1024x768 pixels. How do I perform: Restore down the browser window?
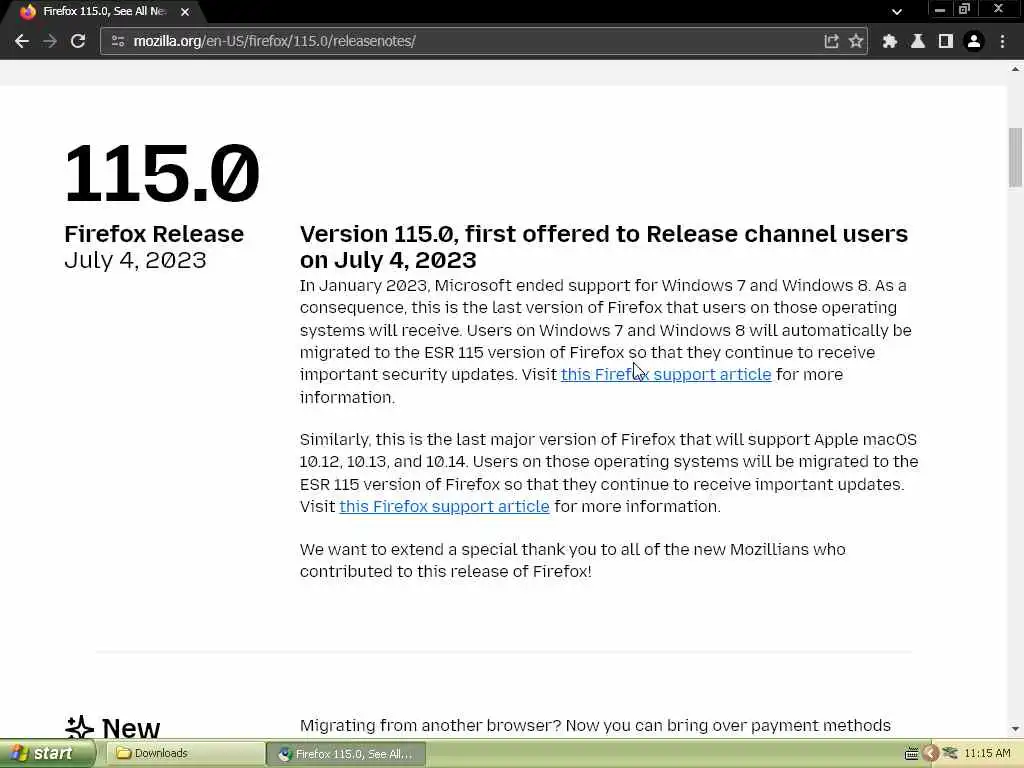965,9
